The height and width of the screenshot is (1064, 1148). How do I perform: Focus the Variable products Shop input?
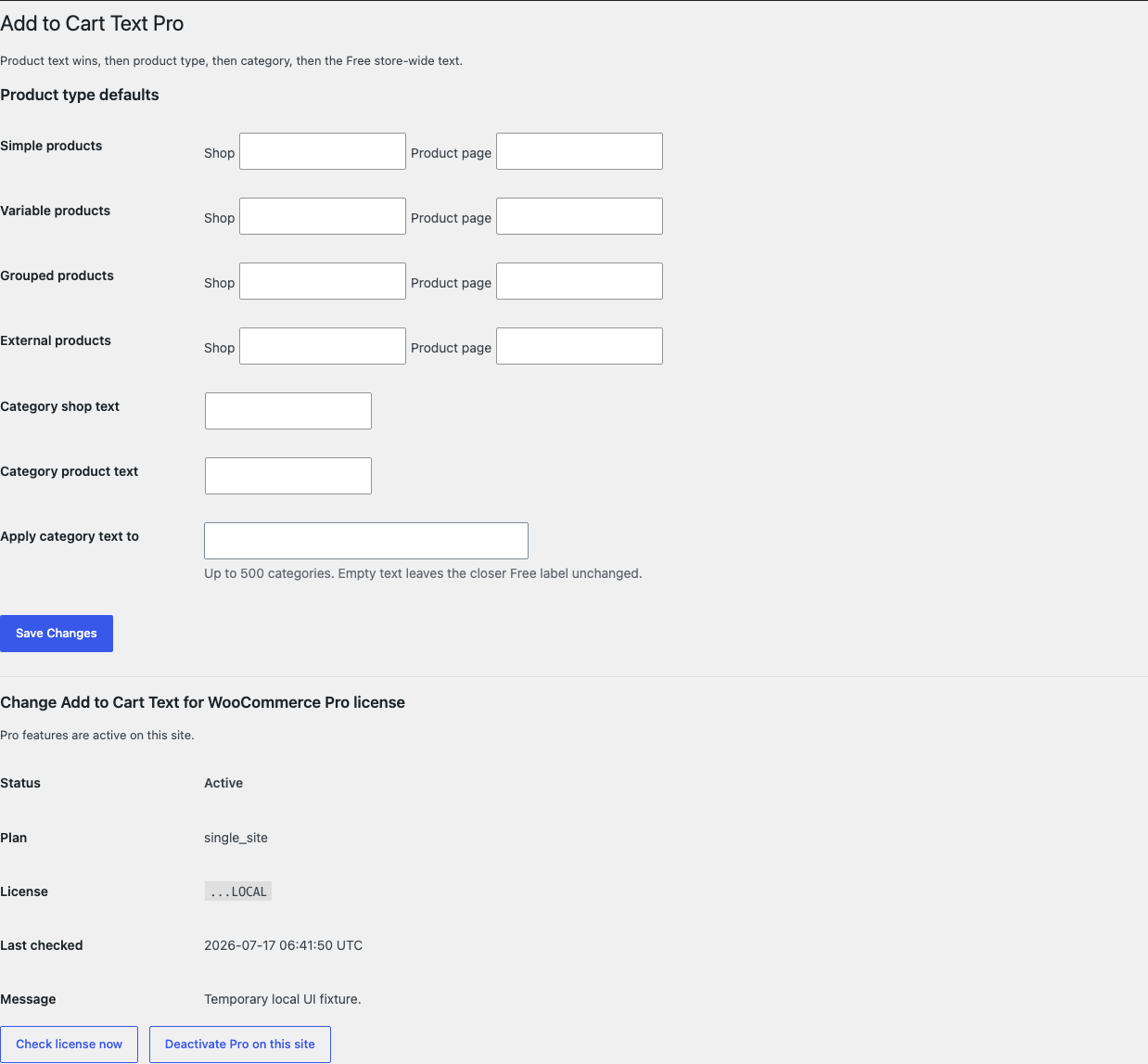[323, 216]
